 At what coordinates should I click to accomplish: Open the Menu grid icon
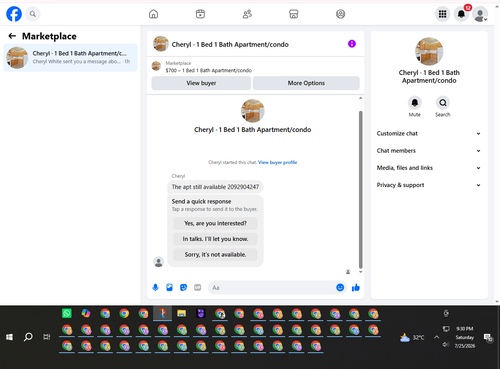442,14
